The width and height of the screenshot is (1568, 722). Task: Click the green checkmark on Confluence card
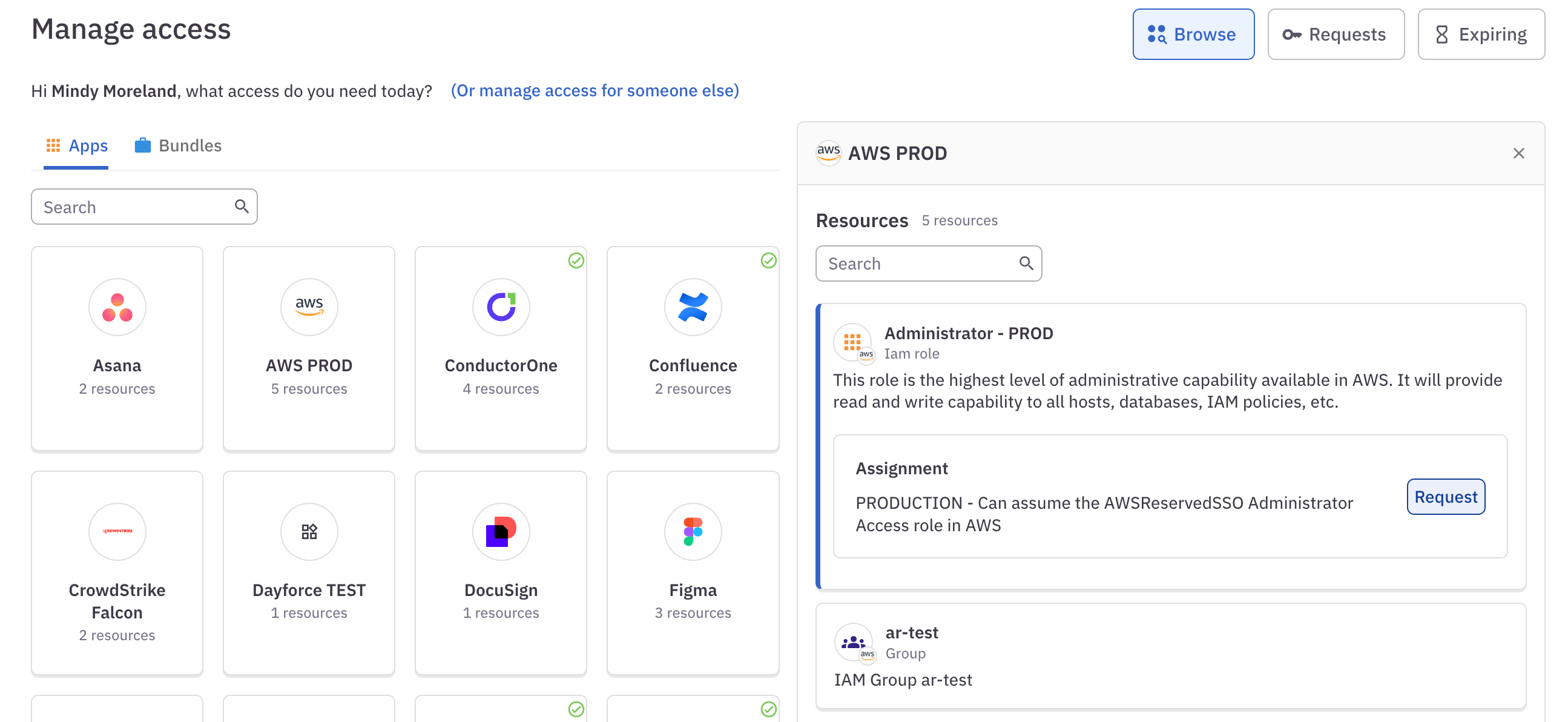768,260
